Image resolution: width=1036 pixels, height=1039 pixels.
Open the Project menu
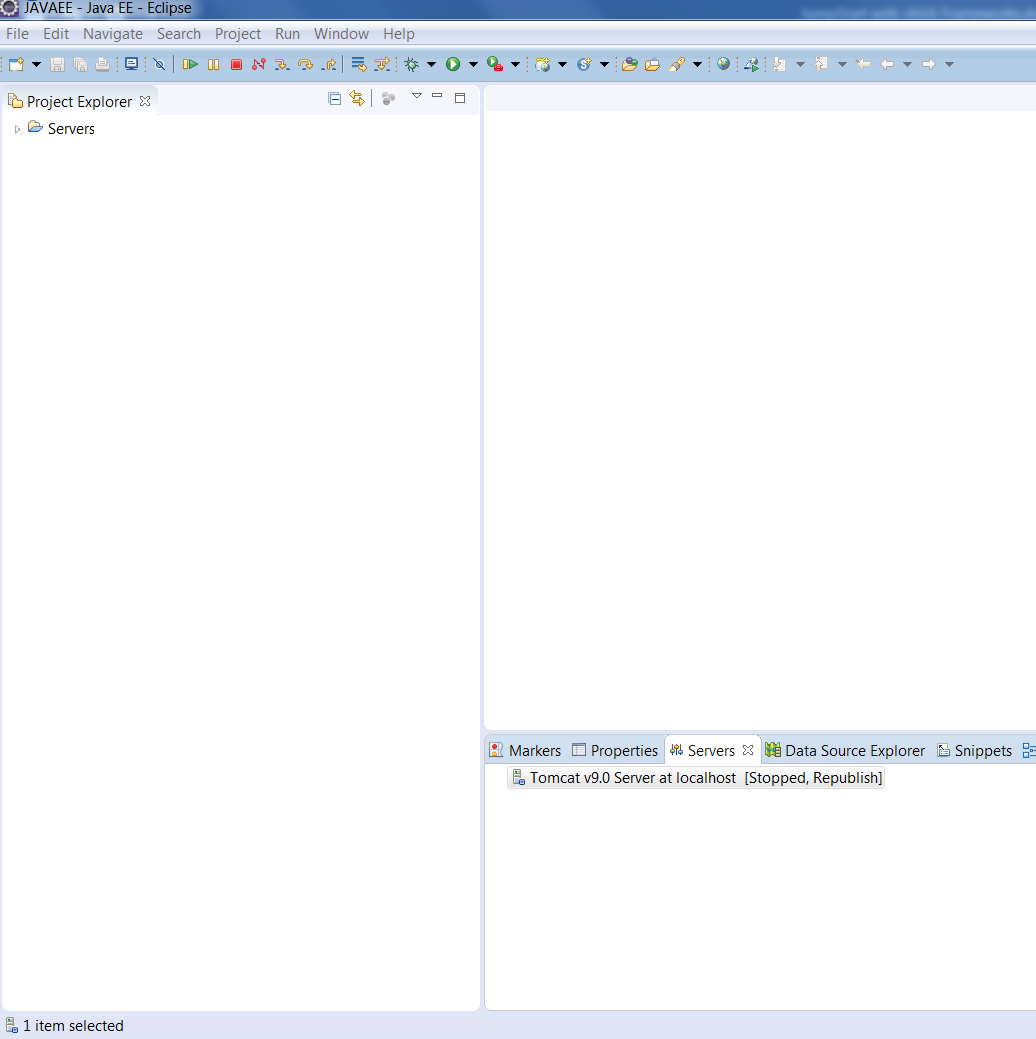(237, 34)
